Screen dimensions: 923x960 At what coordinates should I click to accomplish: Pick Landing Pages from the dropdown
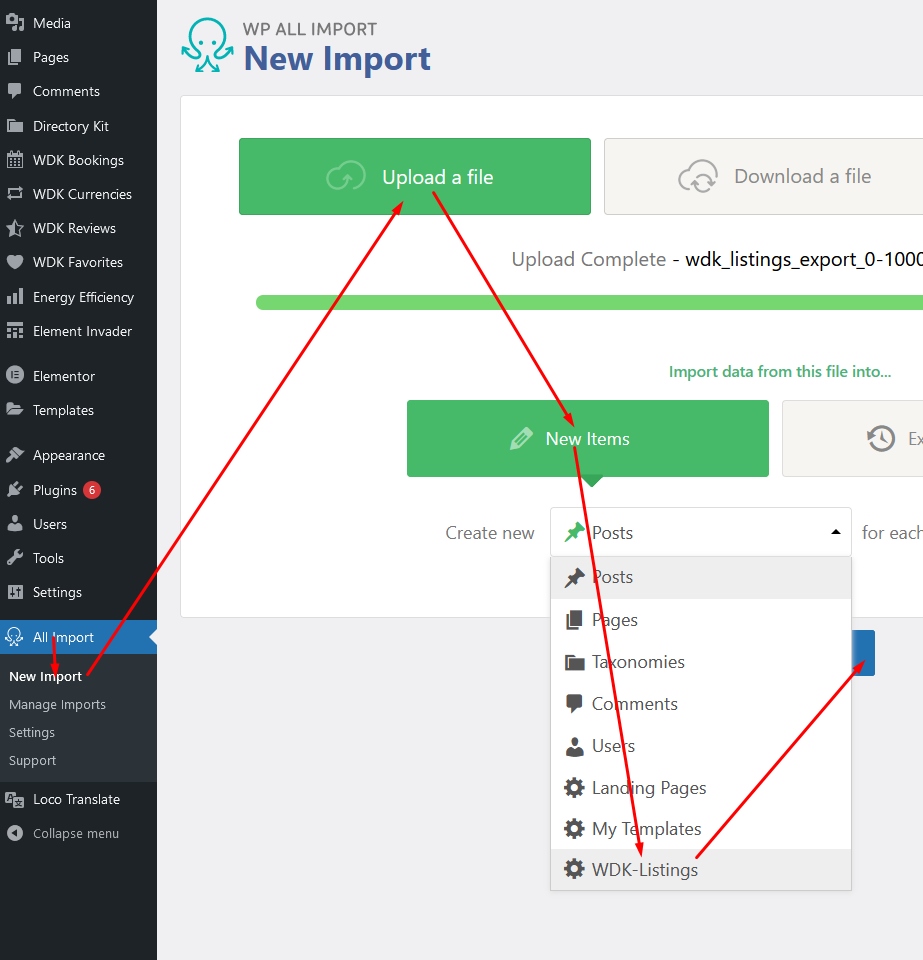pos(701,787)
